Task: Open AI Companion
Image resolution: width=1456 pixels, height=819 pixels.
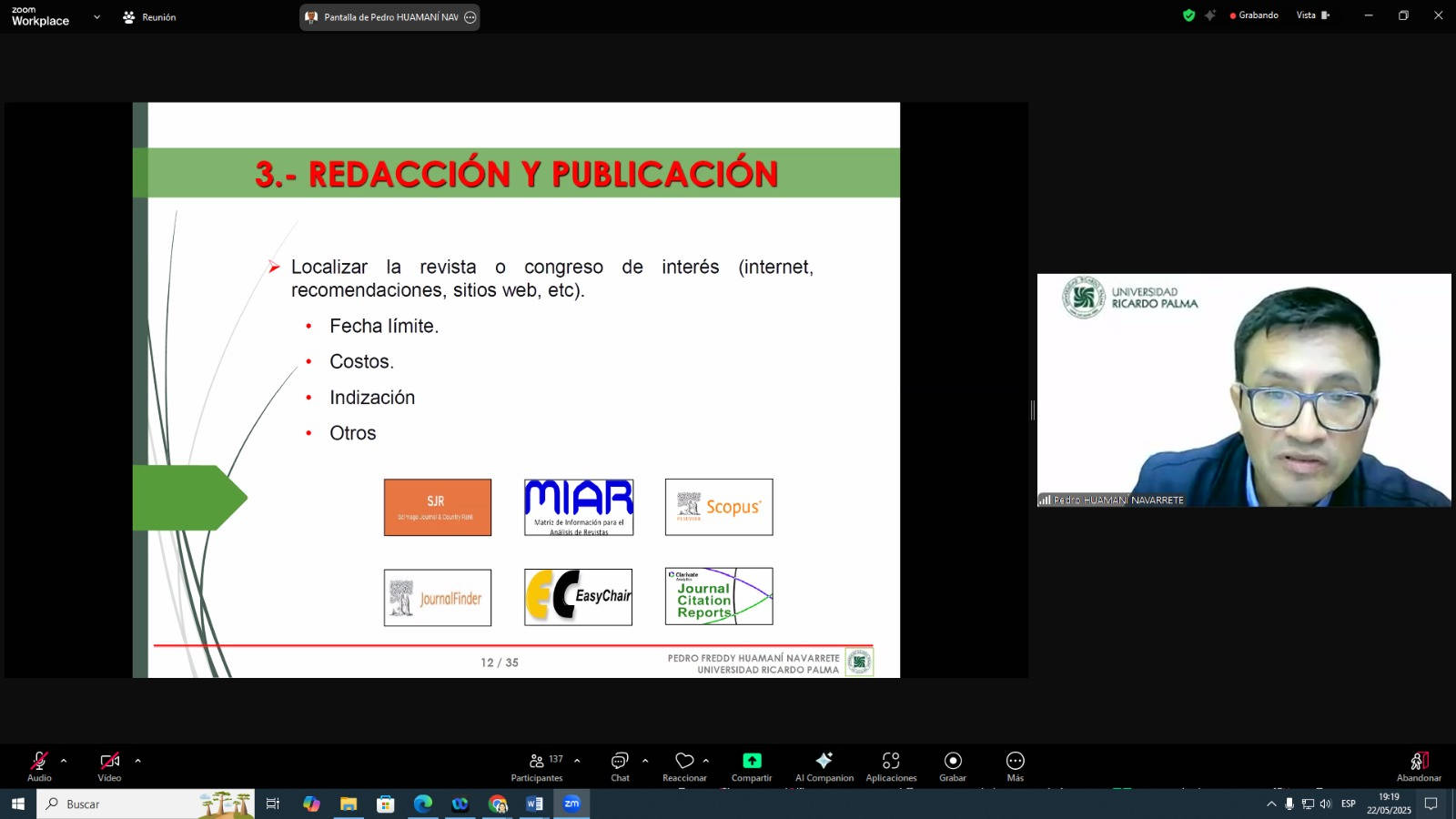Action: click(x=824, y=766)
